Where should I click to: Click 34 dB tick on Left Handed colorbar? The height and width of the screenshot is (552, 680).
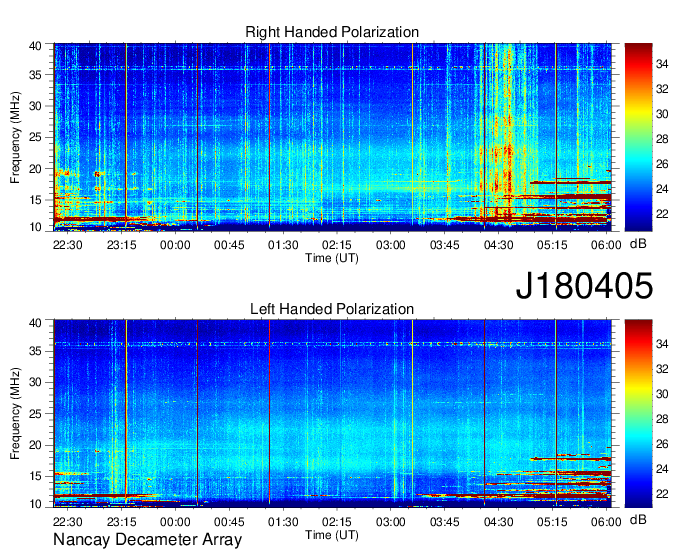[662, 344]
